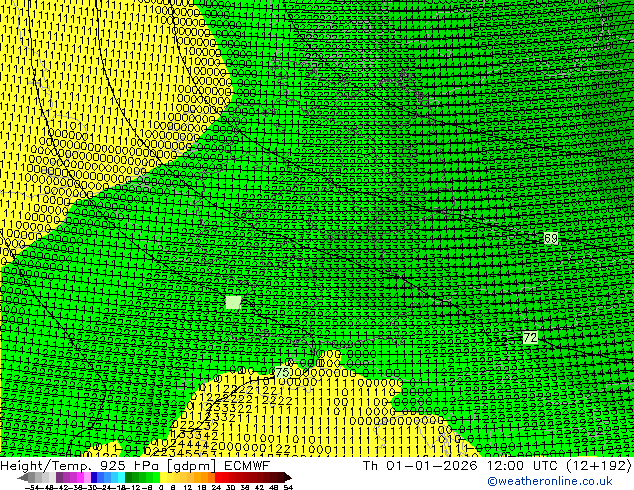Click the (12+192) forecast hour text
Screen dimensions: 634x490
point(599,465)
